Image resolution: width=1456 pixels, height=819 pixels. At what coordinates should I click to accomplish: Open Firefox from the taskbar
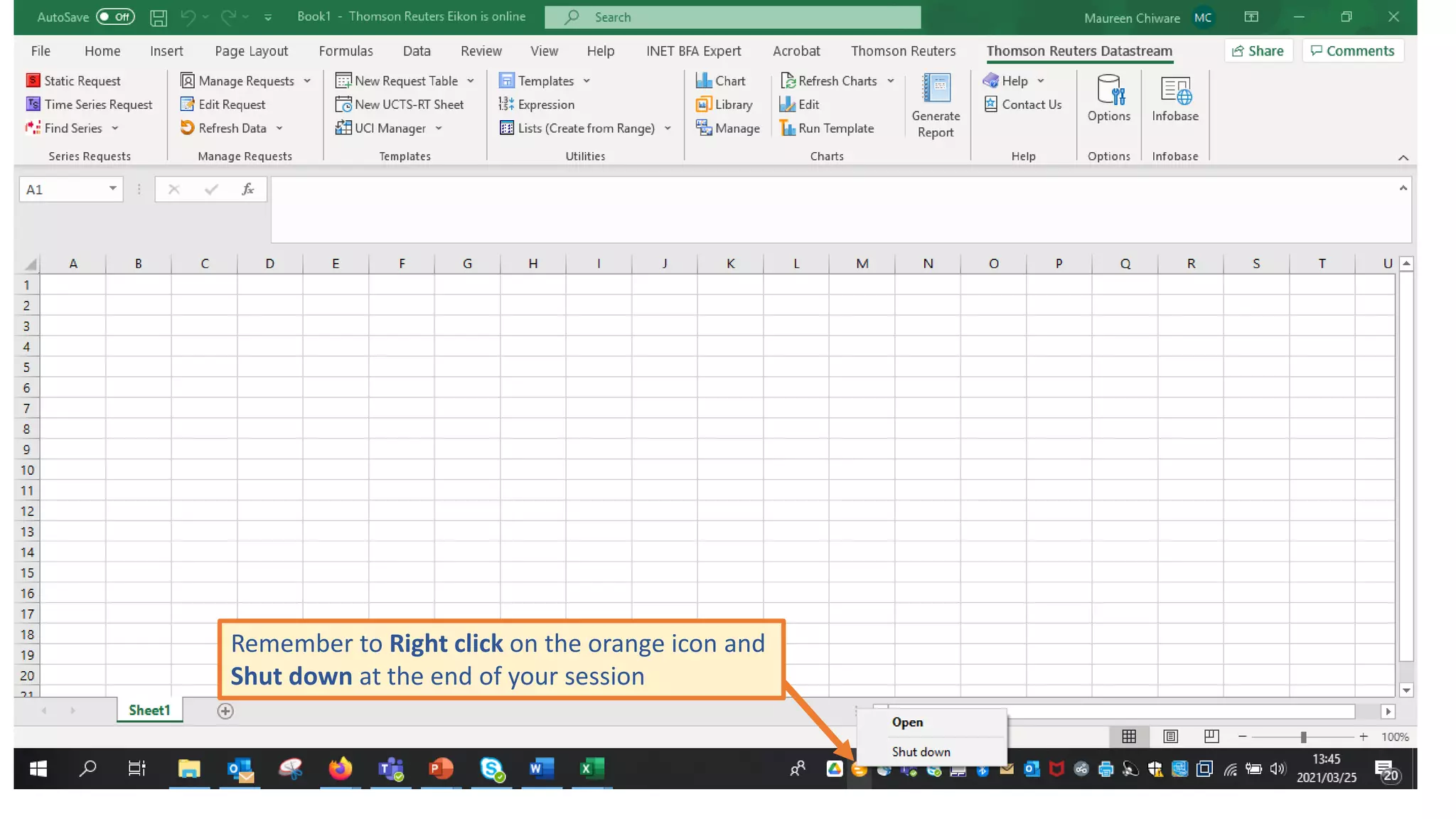point(340,769)
